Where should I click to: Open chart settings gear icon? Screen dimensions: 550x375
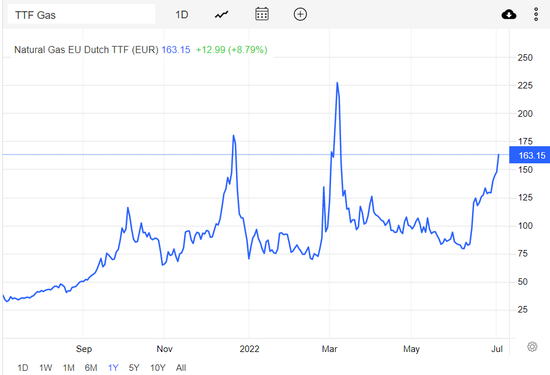(532, 347)
